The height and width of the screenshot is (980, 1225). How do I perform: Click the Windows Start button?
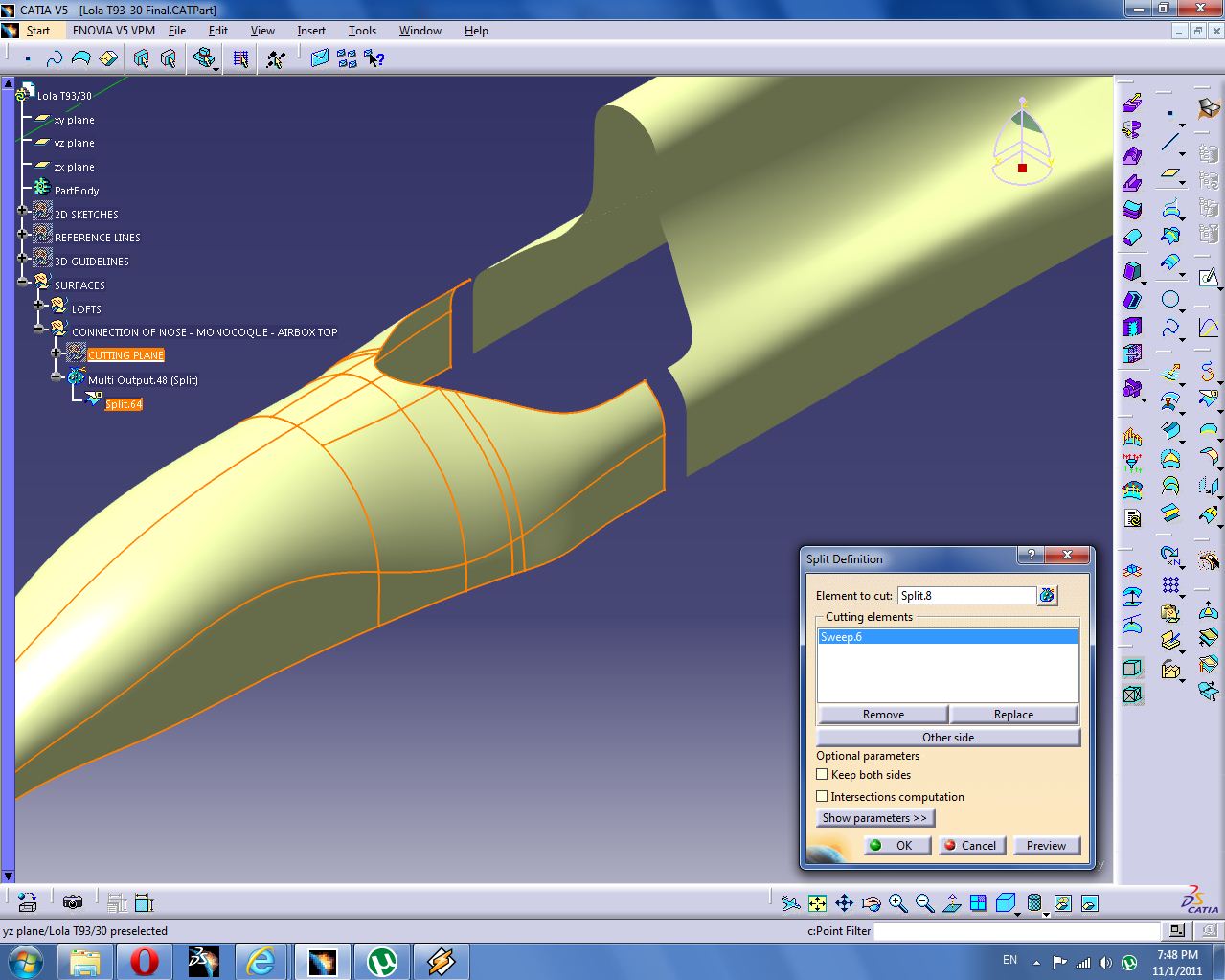point(25,961)
